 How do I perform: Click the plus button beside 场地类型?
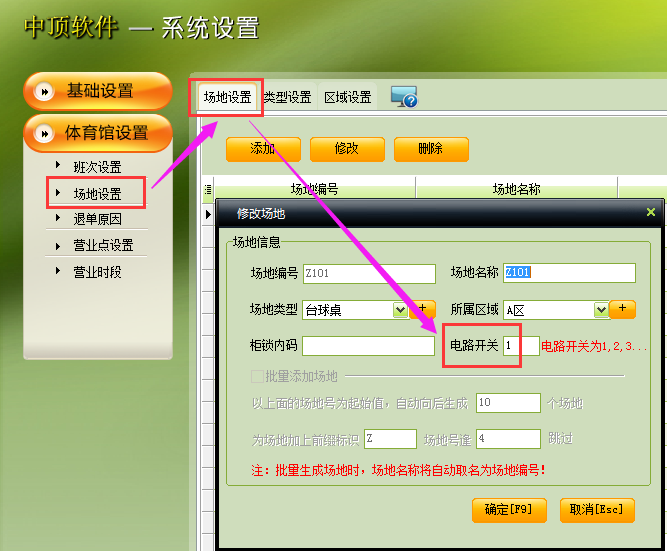pyautogui.click(x=422, y=309)
